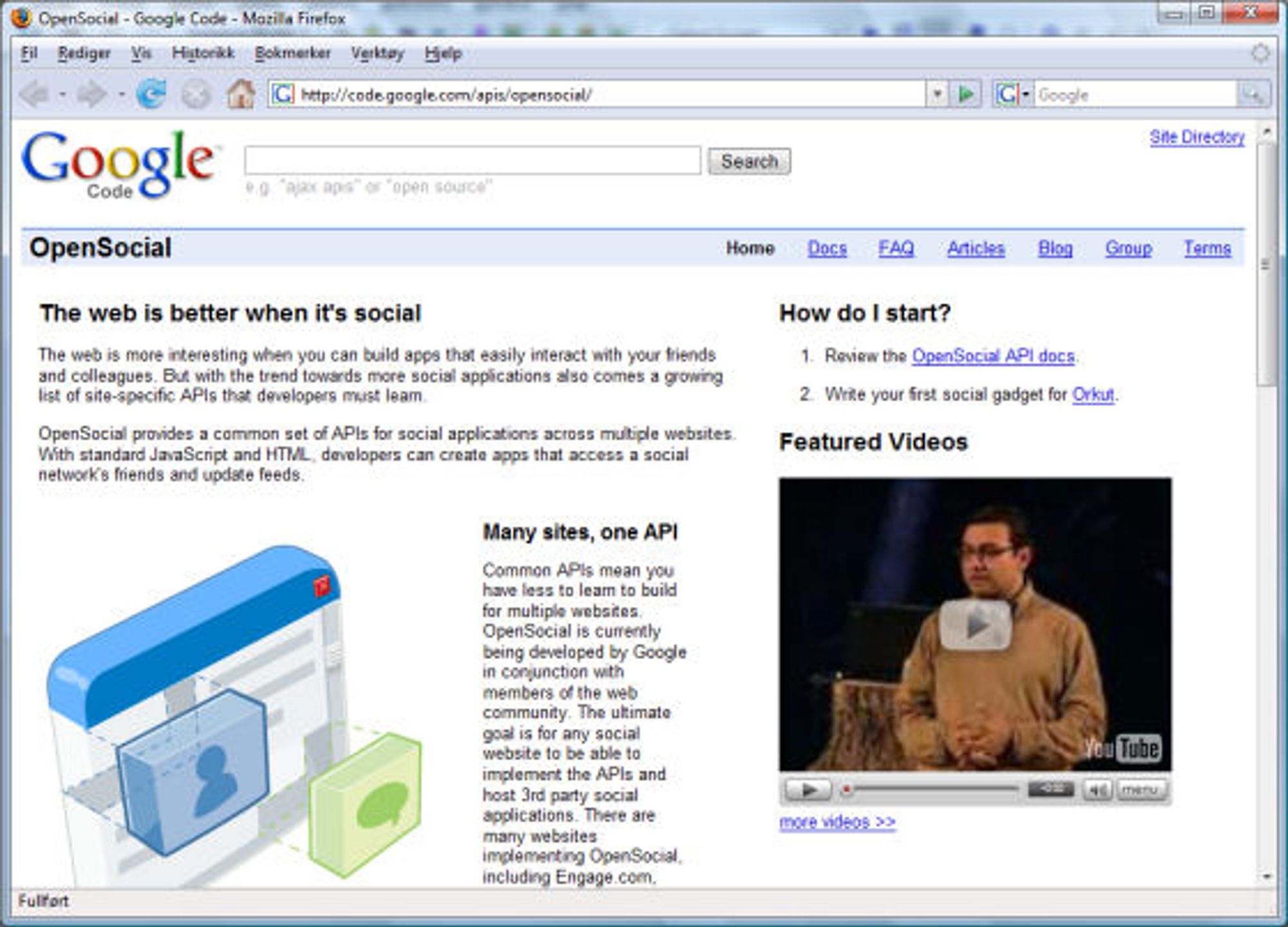The image size is (1288, 927).
Task: Open the FAQ link
Action: [896, 248]
